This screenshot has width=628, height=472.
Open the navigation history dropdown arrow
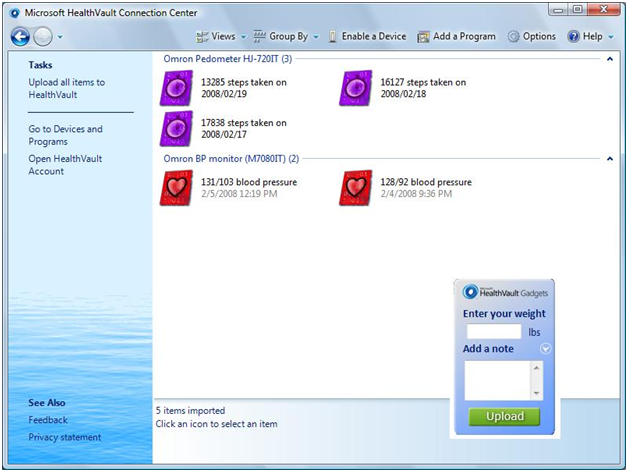click(60, 37)
